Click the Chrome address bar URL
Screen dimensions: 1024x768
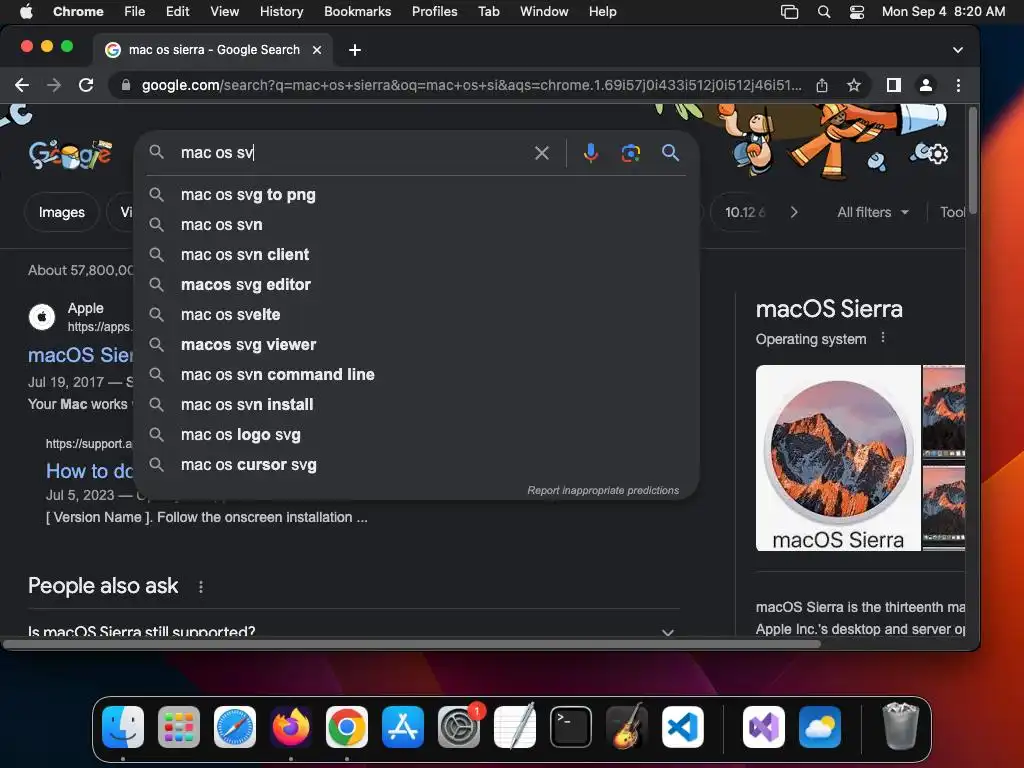[x=471, y=85]
